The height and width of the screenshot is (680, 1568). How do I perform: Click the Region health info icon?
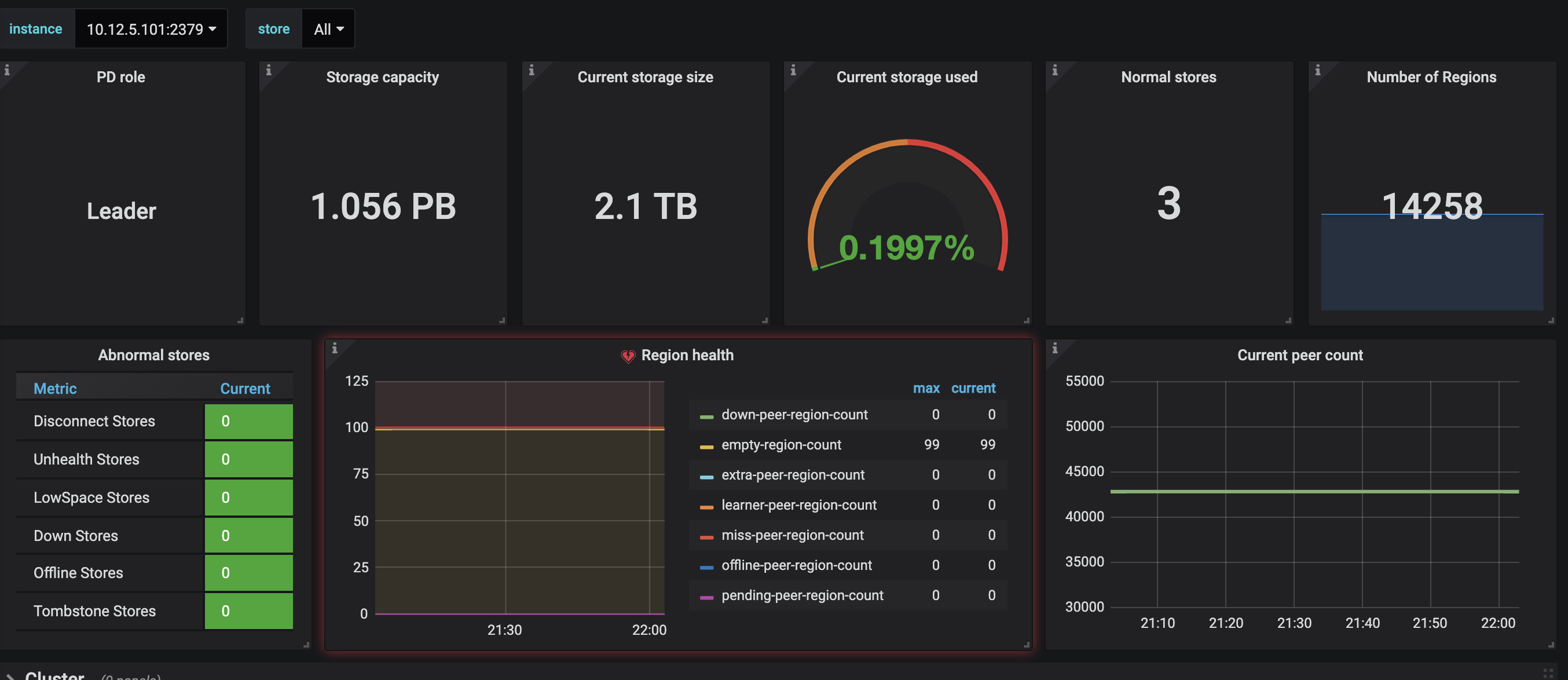pyautogui.click(x=334, y=348)
